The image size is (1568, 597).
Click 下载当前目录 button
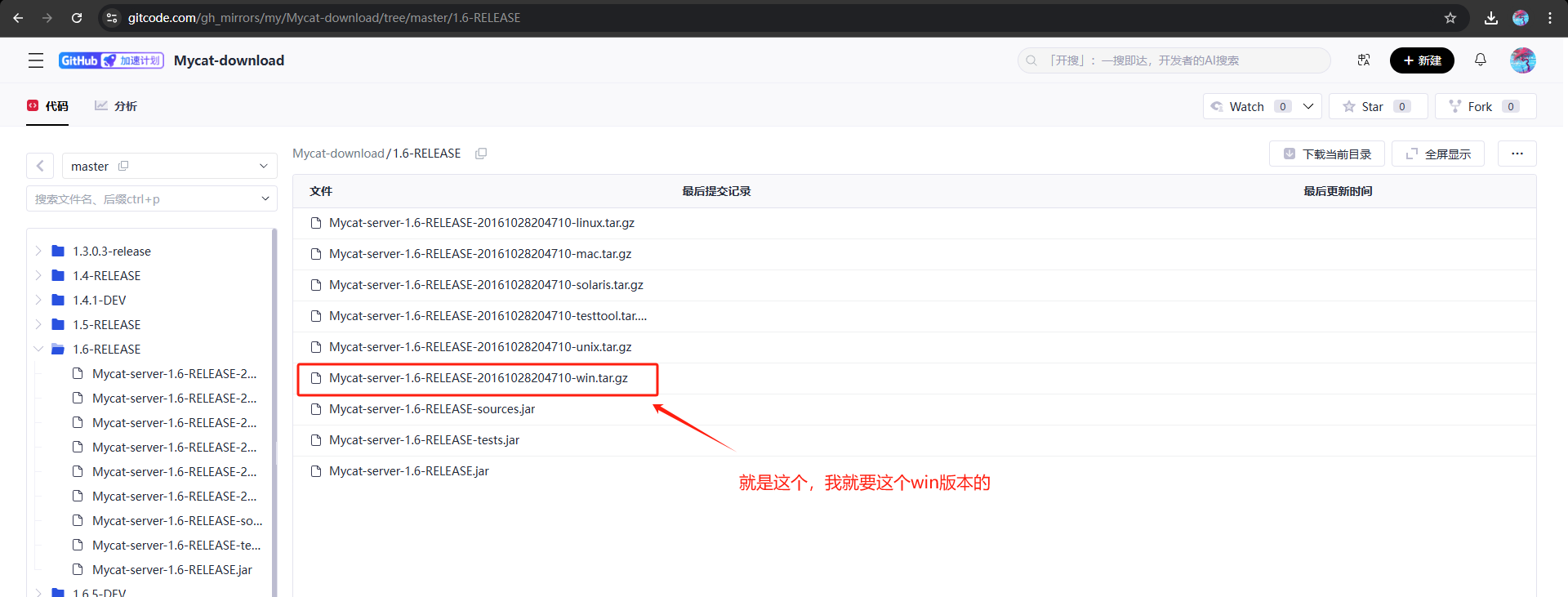click(1327, 154)
